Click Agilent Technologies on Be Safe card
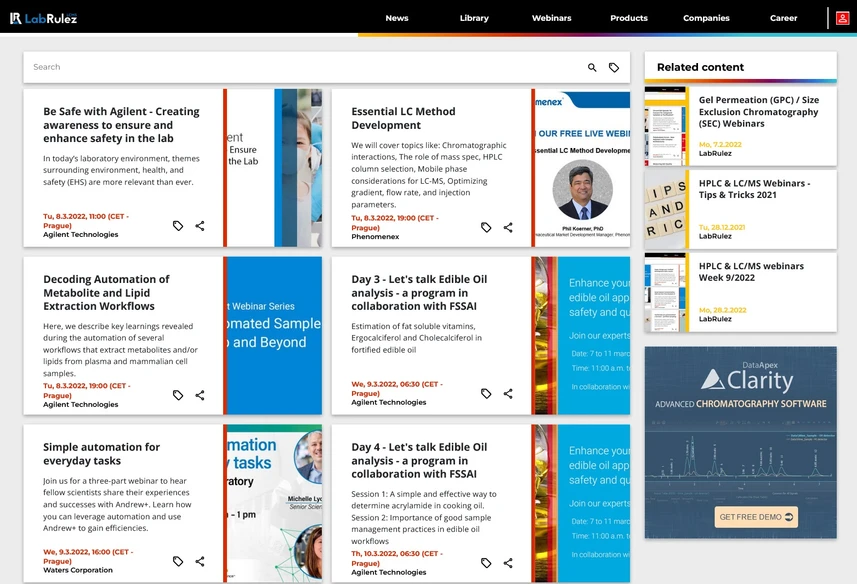This screenshot has height=584, width=857. (81, 234)
